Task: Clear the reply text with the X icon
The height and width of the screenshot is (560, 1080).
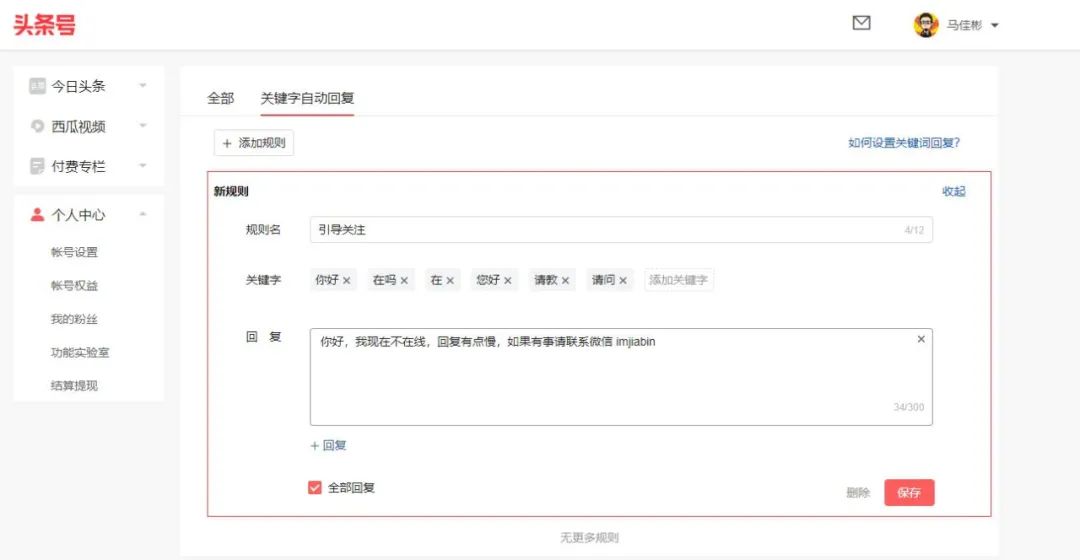Action: click(921, 340)
